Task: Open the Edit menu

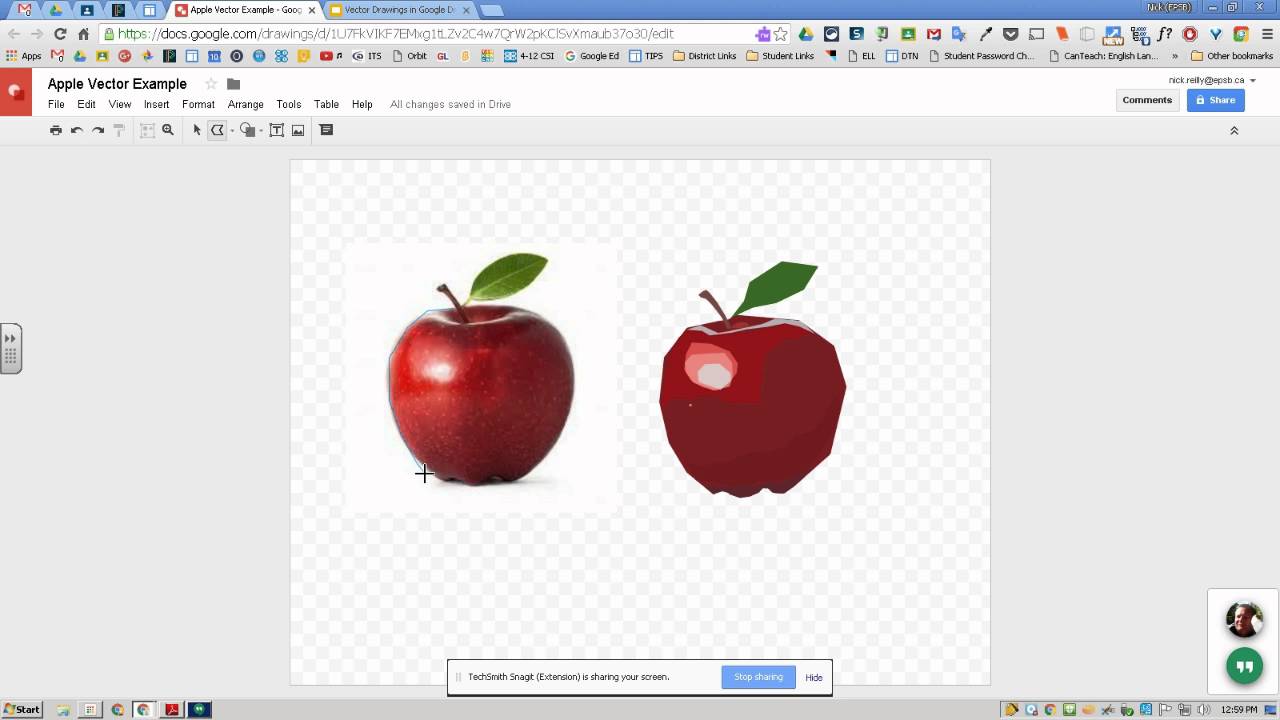Action: click(87, 104)
